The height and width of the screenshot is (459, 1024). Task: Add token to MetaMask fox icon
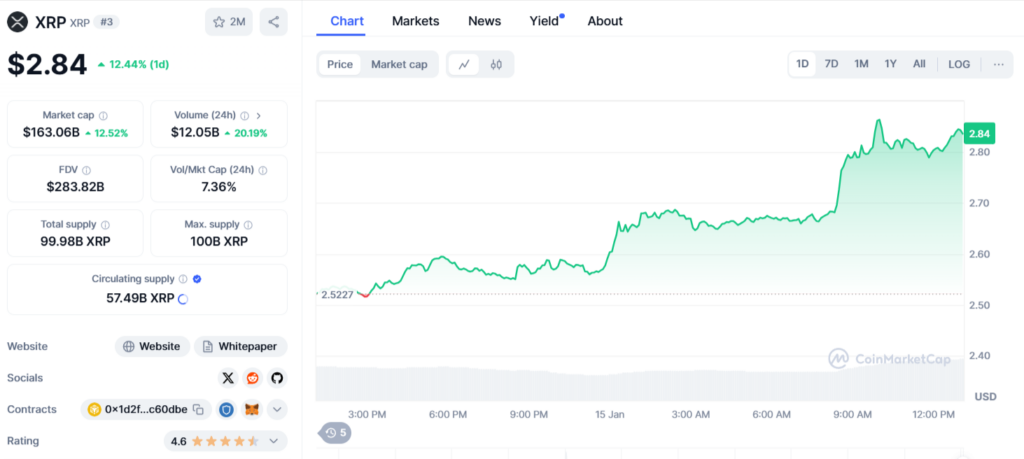tap(251, 409)
